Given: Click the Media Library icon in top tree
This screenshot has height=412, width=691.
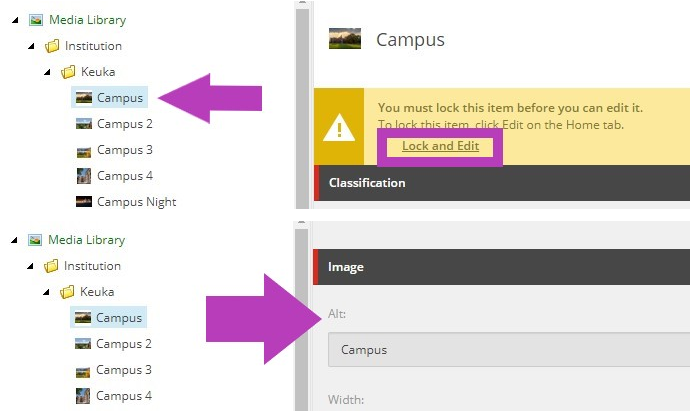Looking at the screenshot, I should pos(36,20).
